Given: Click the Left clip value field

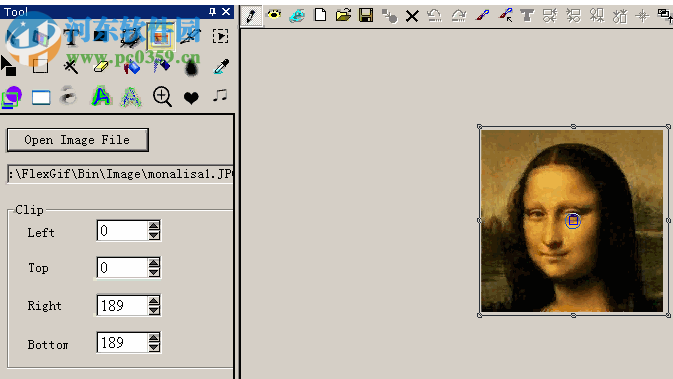Looking at the screenshot, I should click(123, 231).
